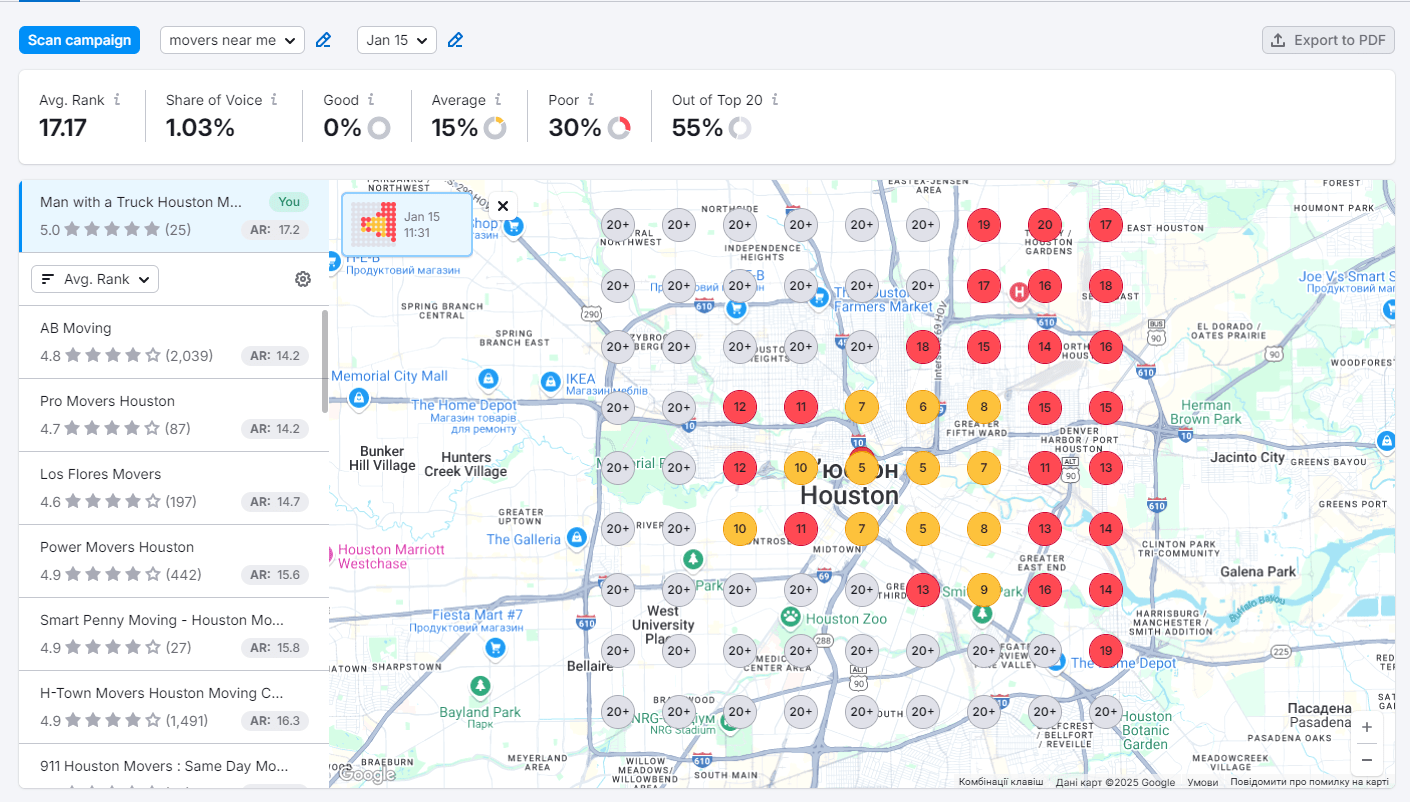1410x802 pixels.
Task: Select the Out of Top 20 55% donut
Action: pos(740,128)
